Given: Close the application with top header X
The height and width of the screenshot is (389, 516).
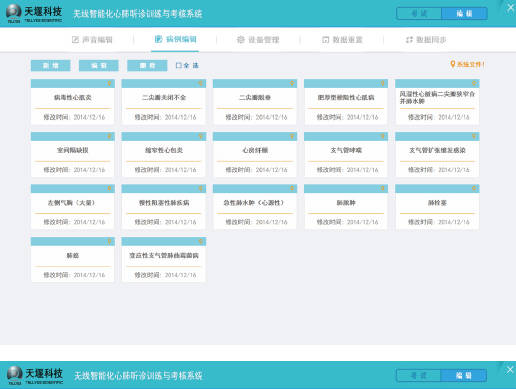Looking at the screenshot, I should (510, 7).
